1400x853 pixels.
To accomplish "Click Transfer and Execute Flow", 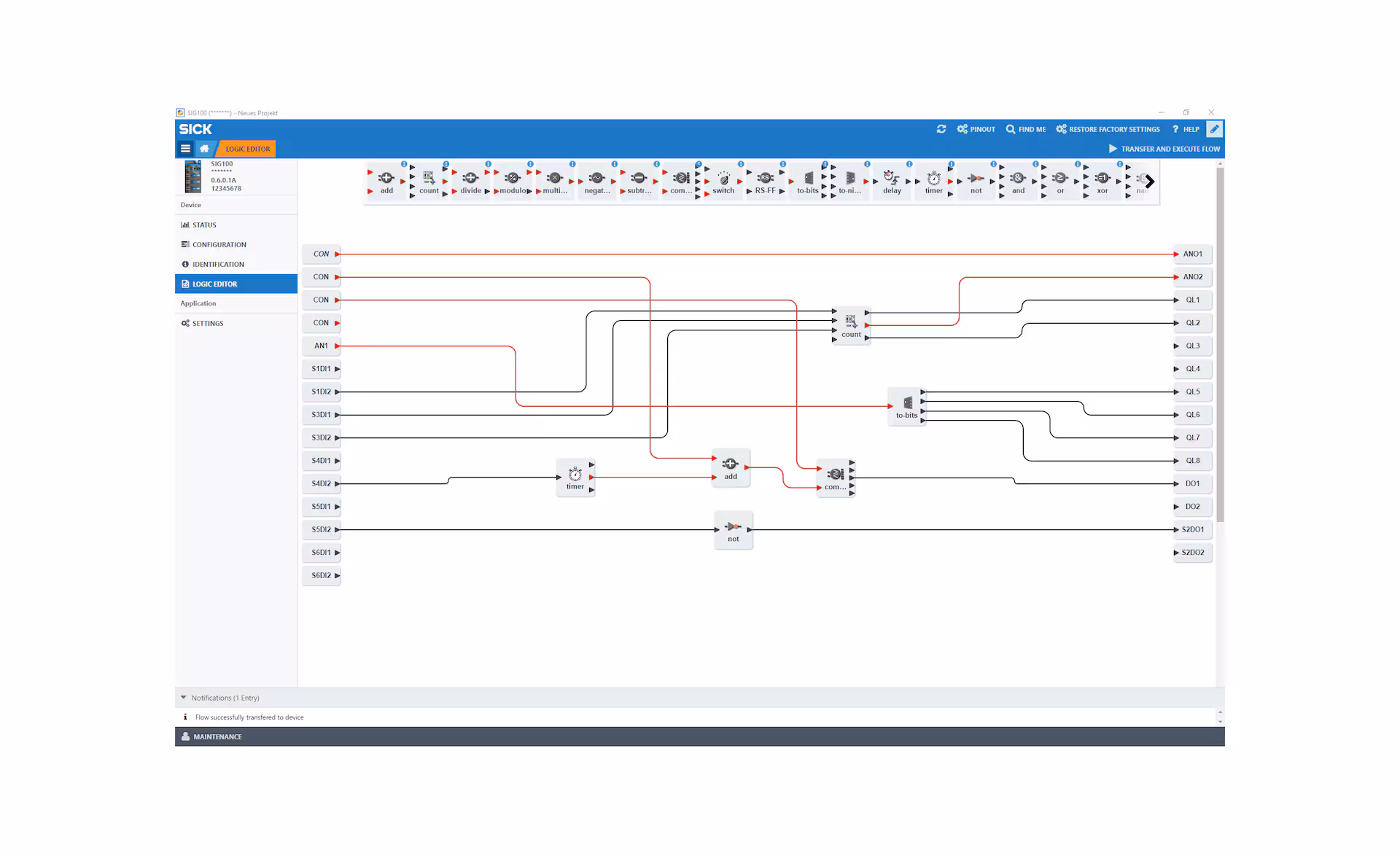I will coord(1164,149).
